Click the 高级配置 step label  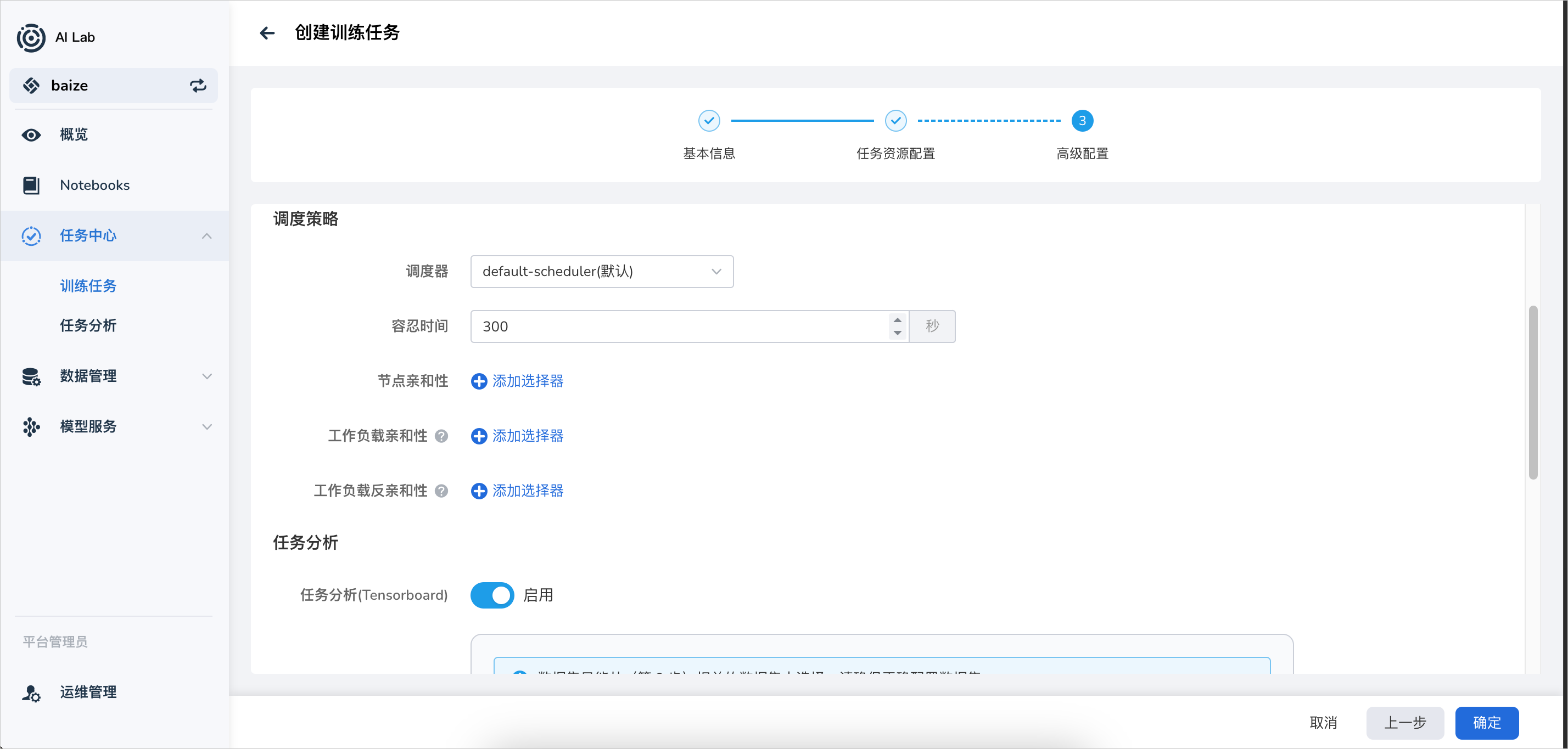[x=1082, y=153]
